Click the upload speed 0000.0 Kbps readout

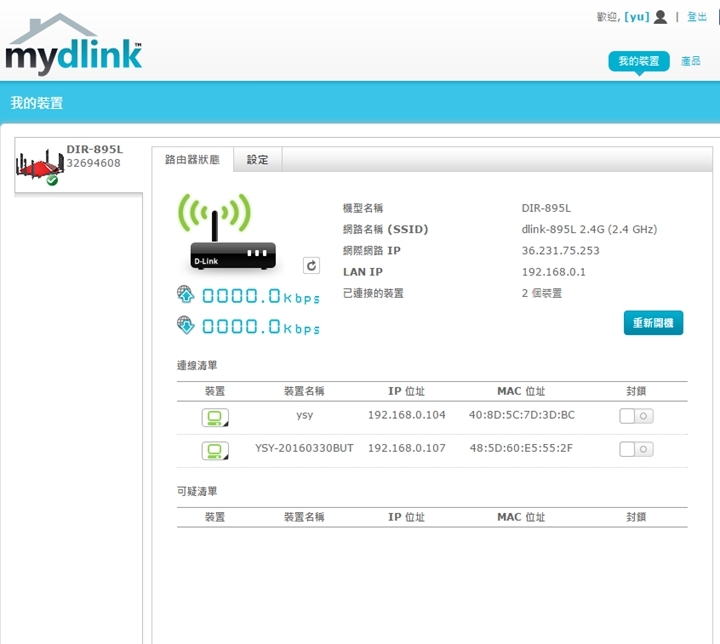pos(261,296)
